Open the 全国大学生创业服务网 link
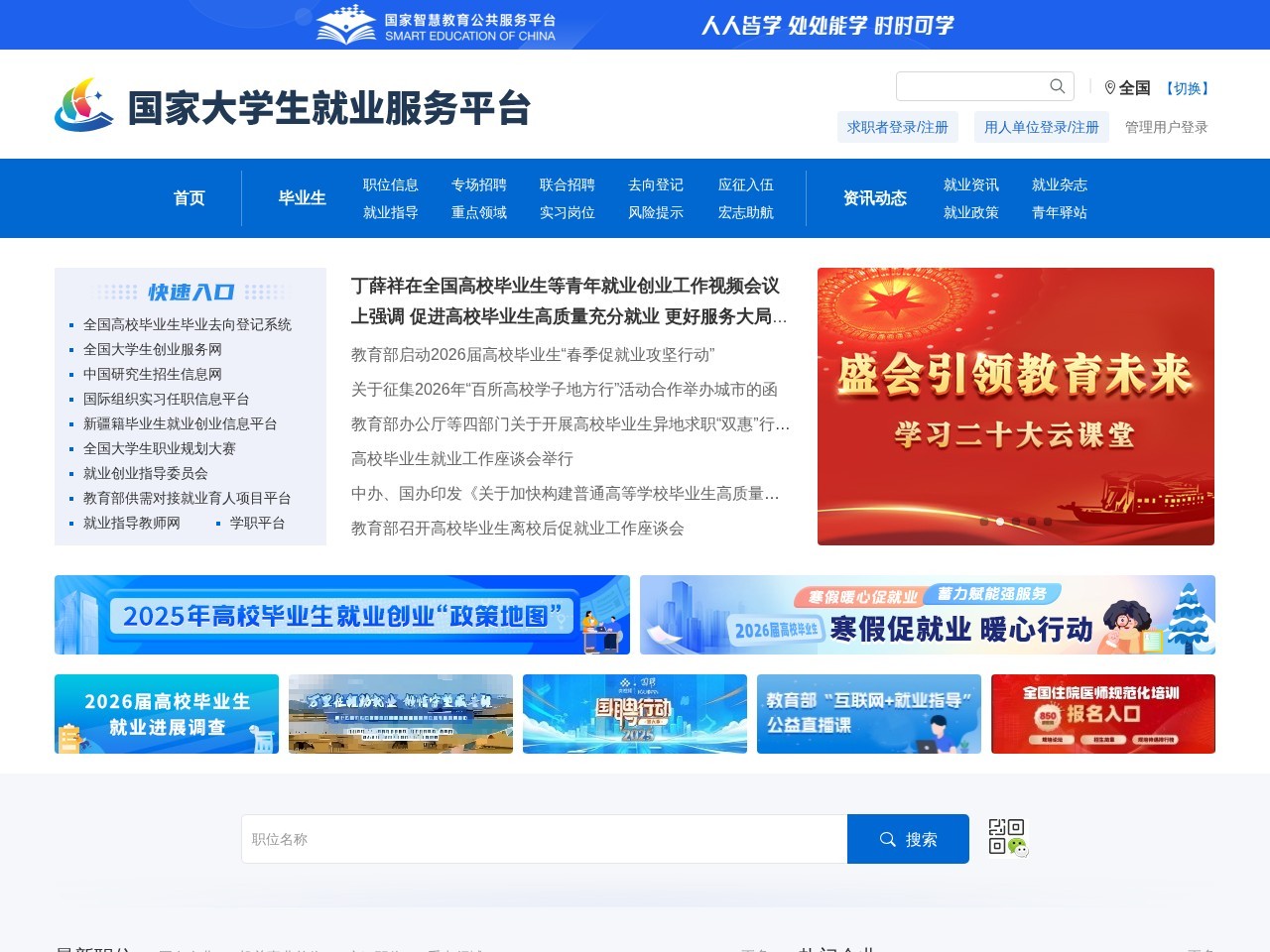1270x952 pixels. coord(152,349)
